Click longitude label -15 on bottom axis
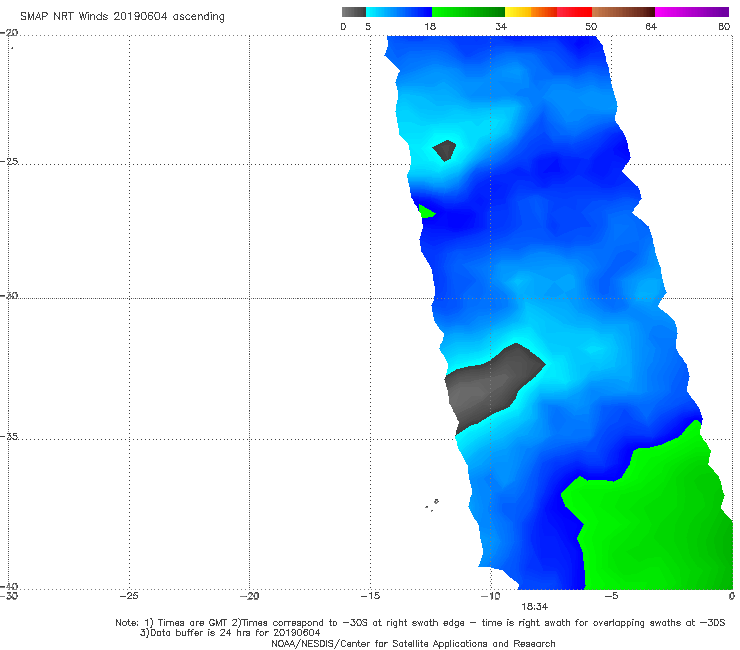Viewport: 740px width, 650px height. click(x=370, y=596)
